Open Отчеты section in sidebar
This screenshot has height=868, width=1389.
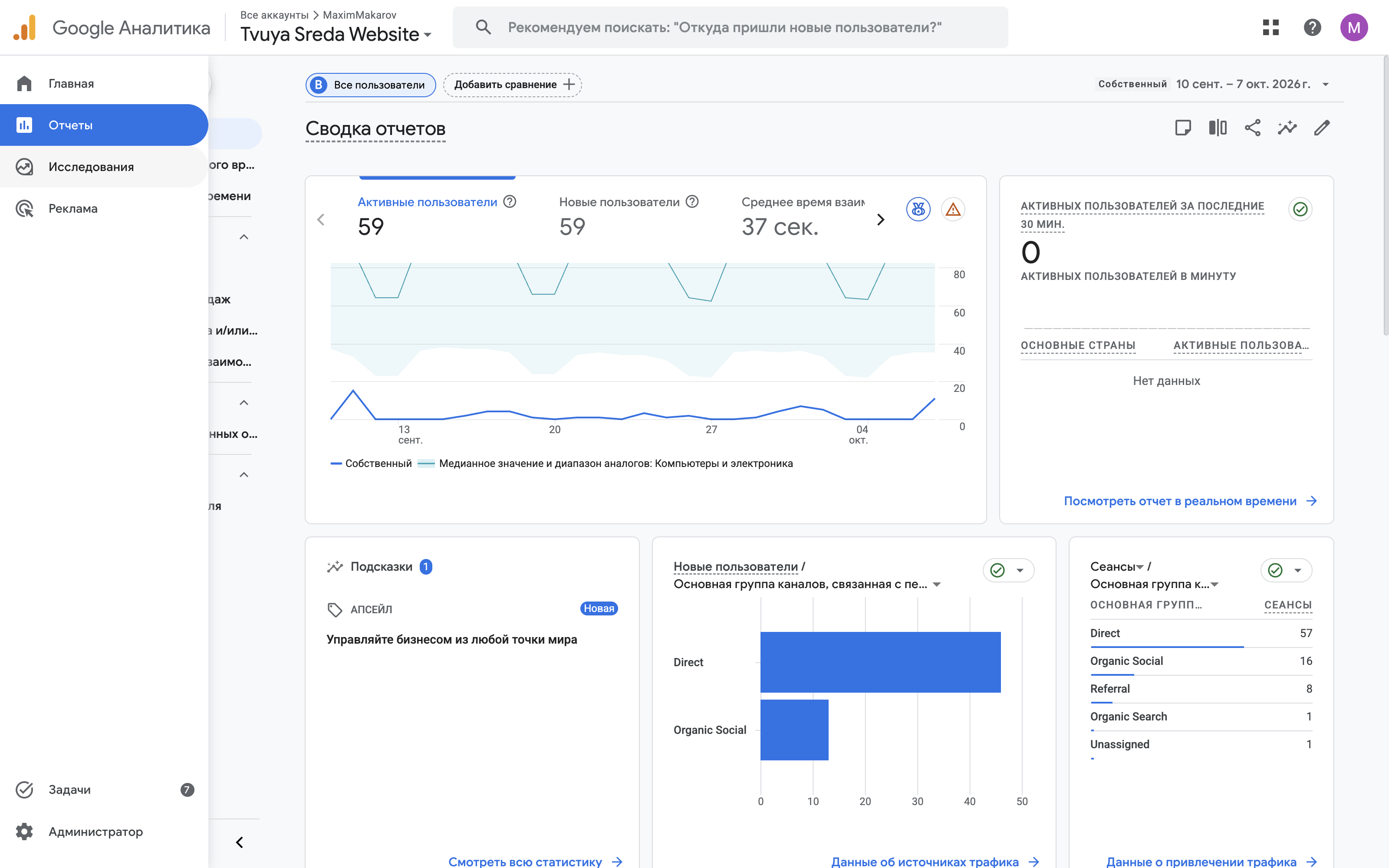(104, 125)
